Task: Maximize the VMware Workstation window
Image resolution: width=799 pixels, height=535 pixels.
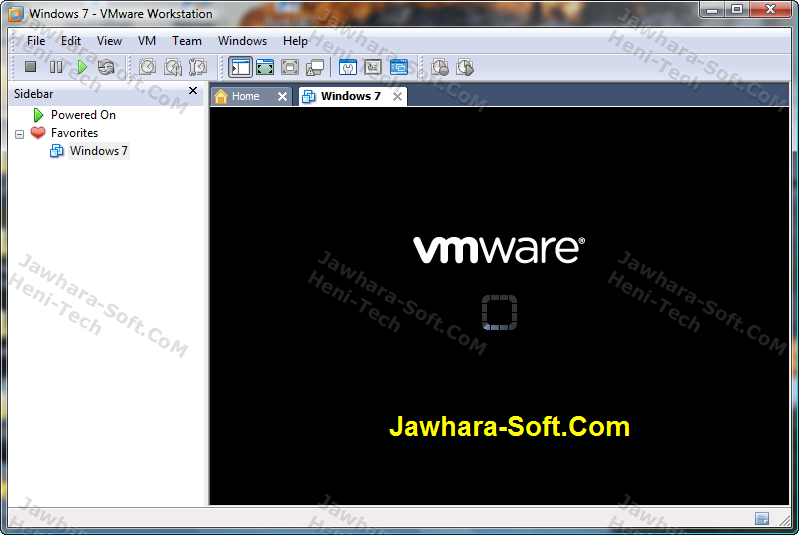Action: pos(737,9)
